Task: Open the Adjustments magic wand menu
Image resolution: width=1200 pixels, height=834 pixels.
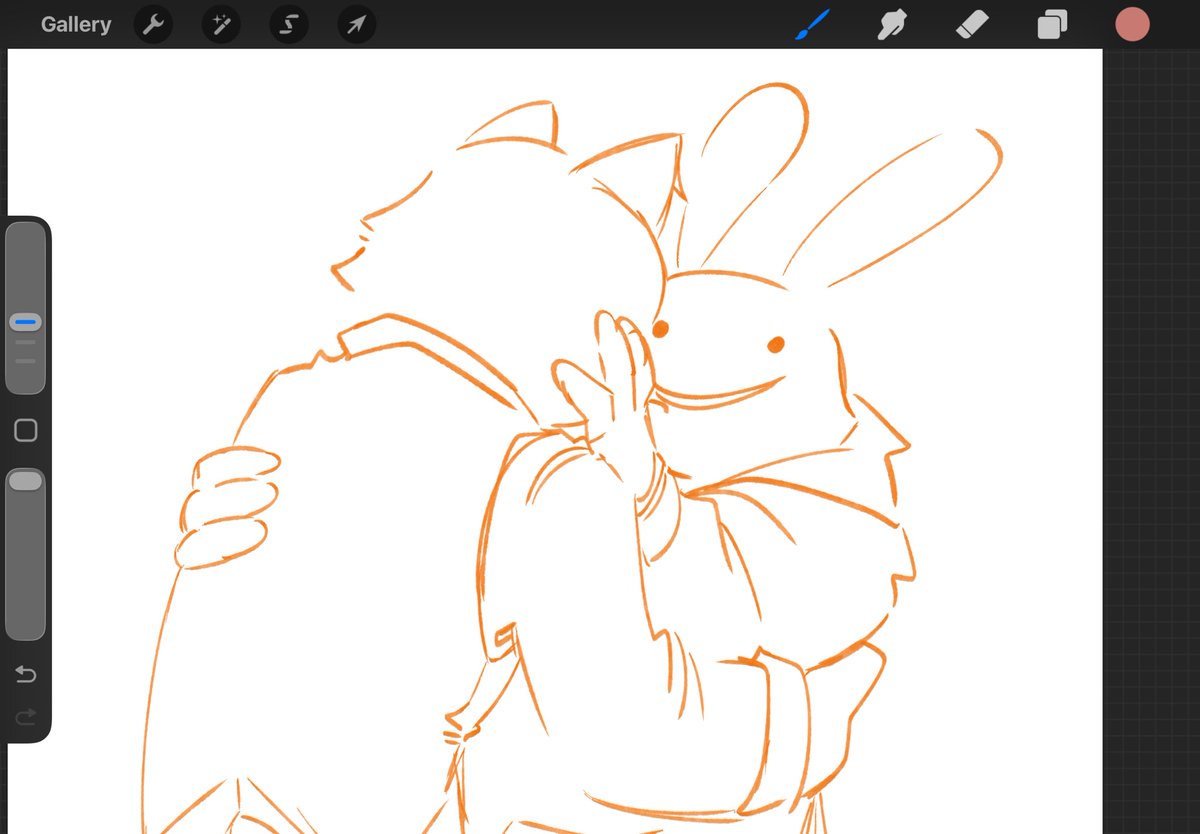Action: point(221,24)
